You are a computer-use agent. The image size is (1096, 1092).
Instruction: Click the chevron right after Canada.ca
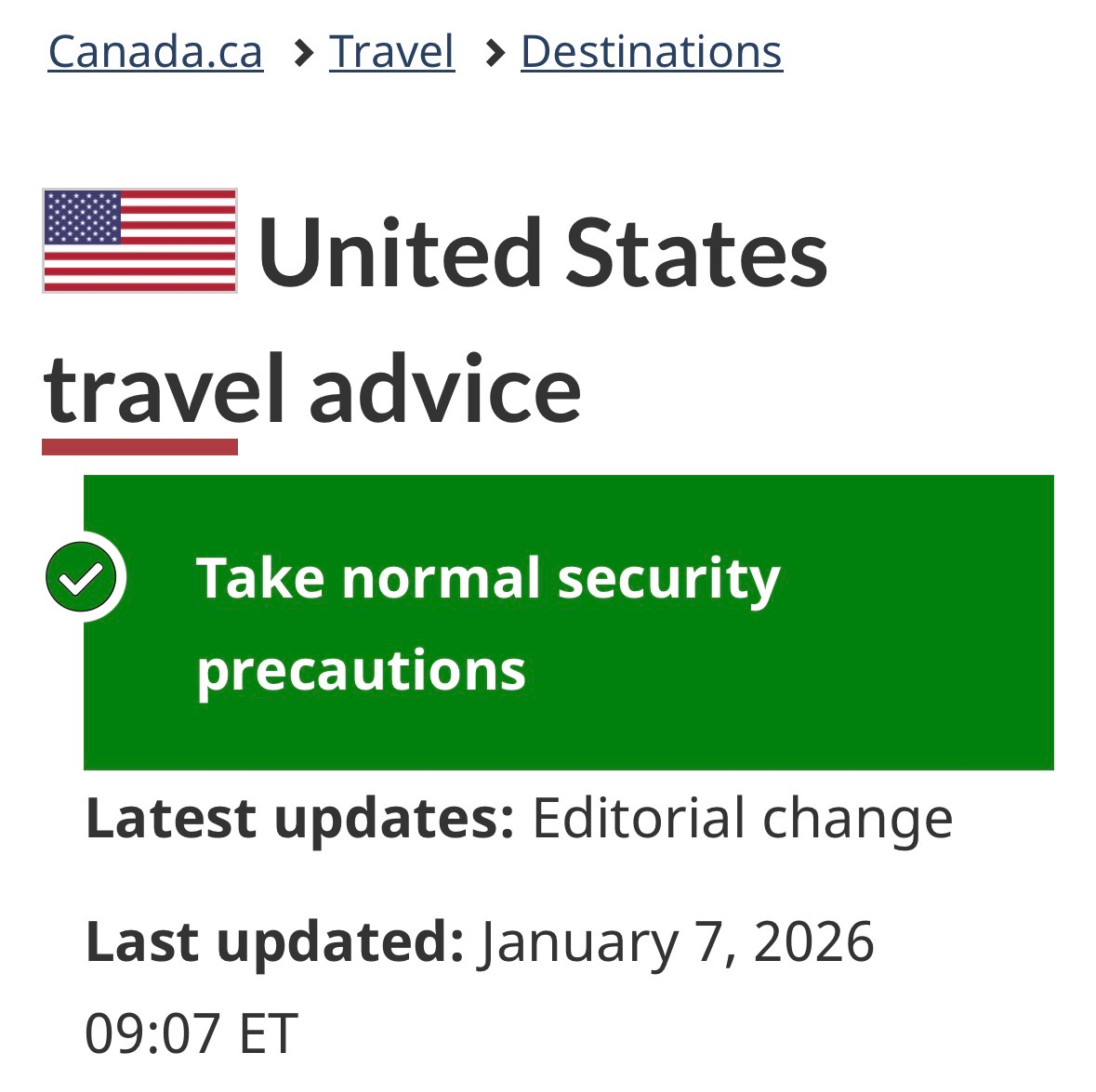301,54
